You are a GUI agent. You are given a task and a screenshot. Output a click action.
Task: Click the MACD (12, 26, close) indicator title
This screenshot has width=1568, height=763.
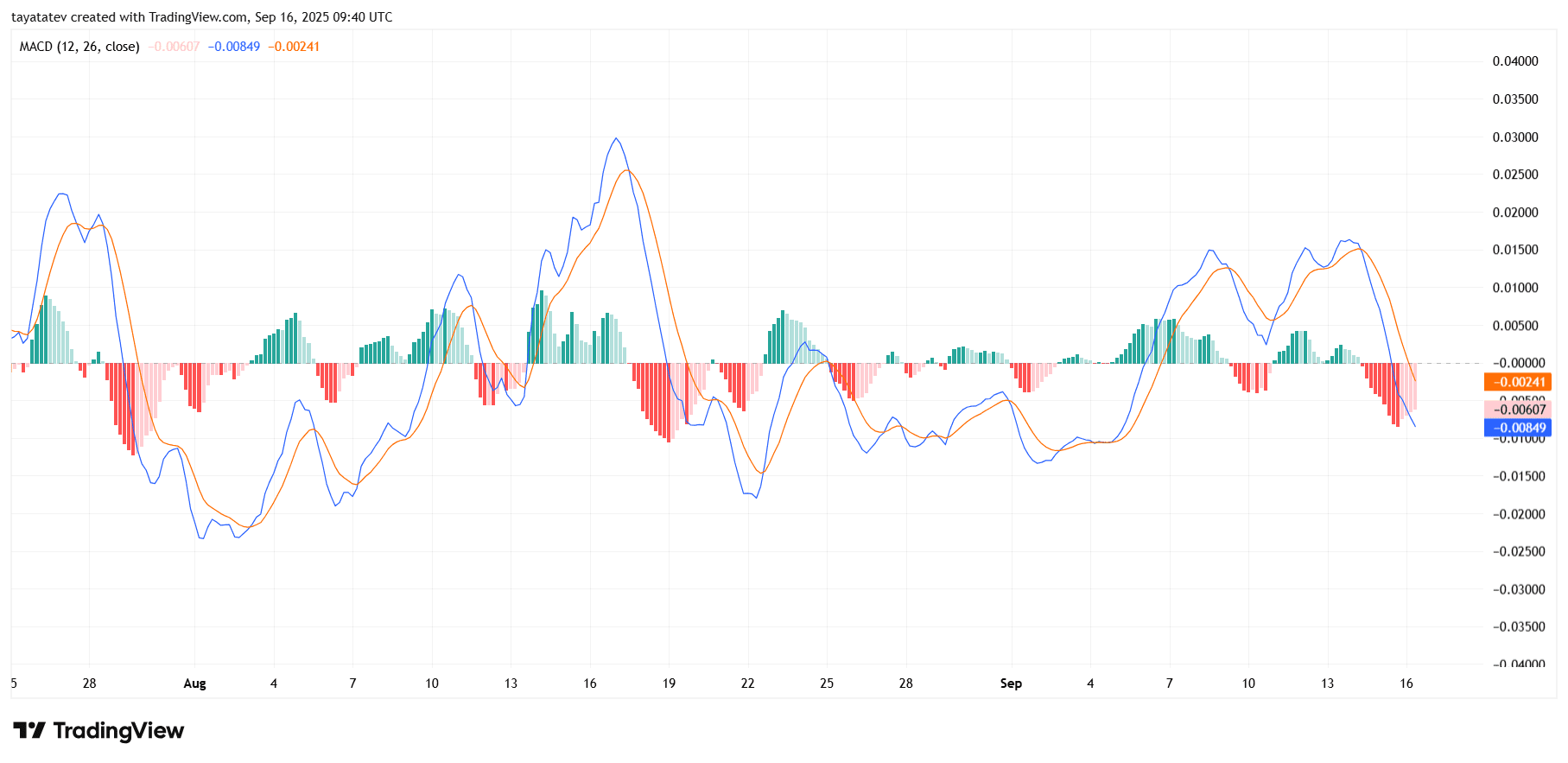click(x=79, y=47)
